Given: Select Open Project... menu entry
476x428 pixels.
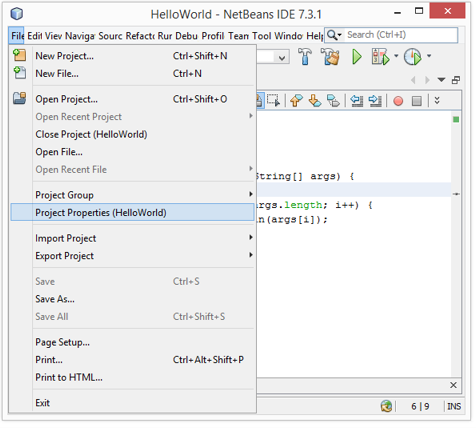Looking at the screenshot, I should (132, 99).
